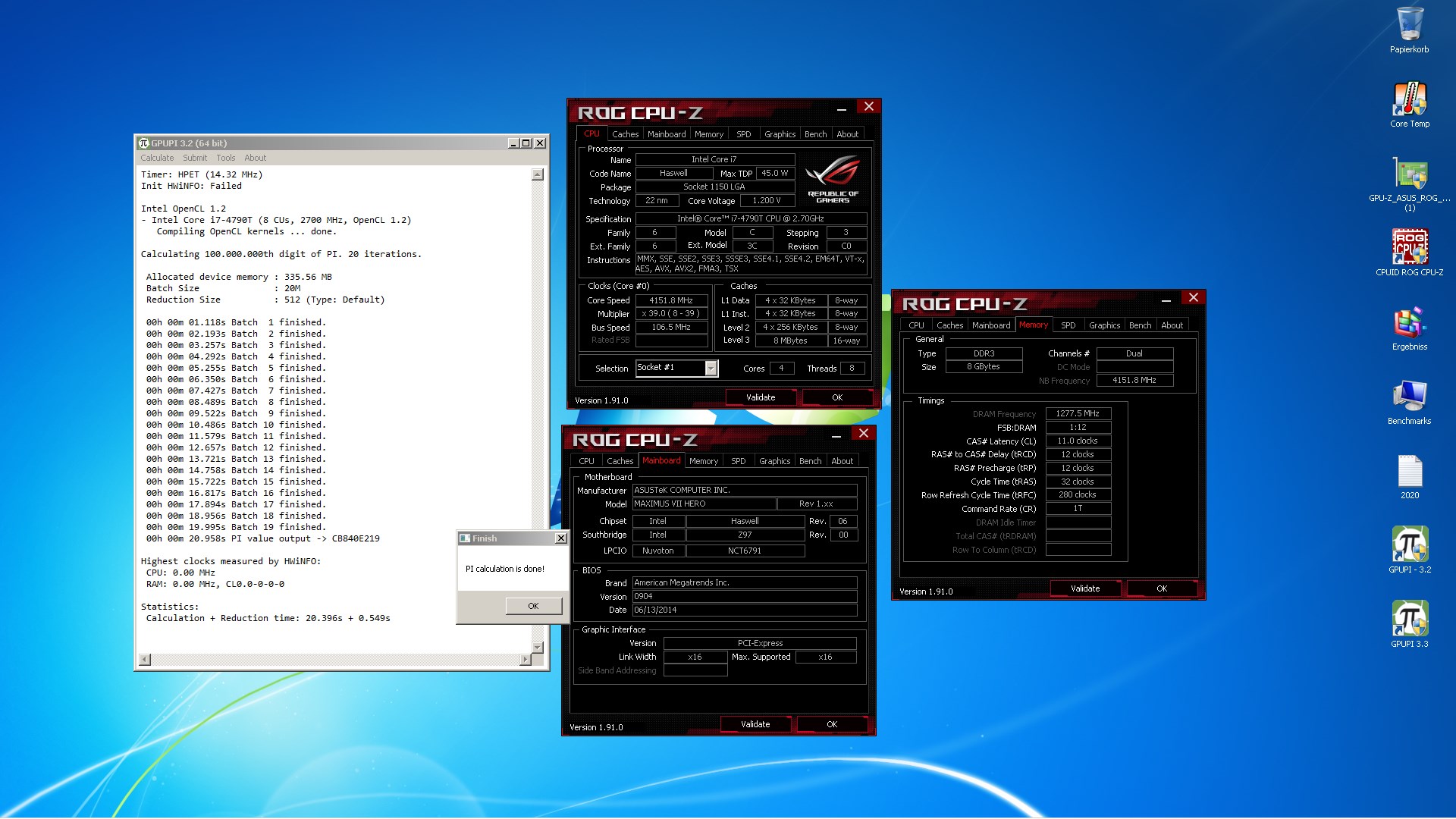Image resolution: width=1456 pixels, height=819 pixels.
Task: Maximize the GPUPI 3.2 window
Action: click(526, 143)
